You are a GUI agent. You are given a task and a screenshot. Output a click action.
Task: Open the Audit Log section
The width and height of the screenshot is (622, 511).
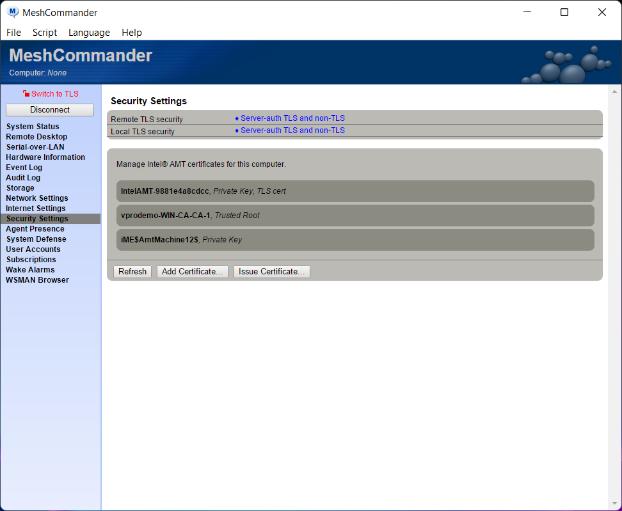(x=23, y=177)
